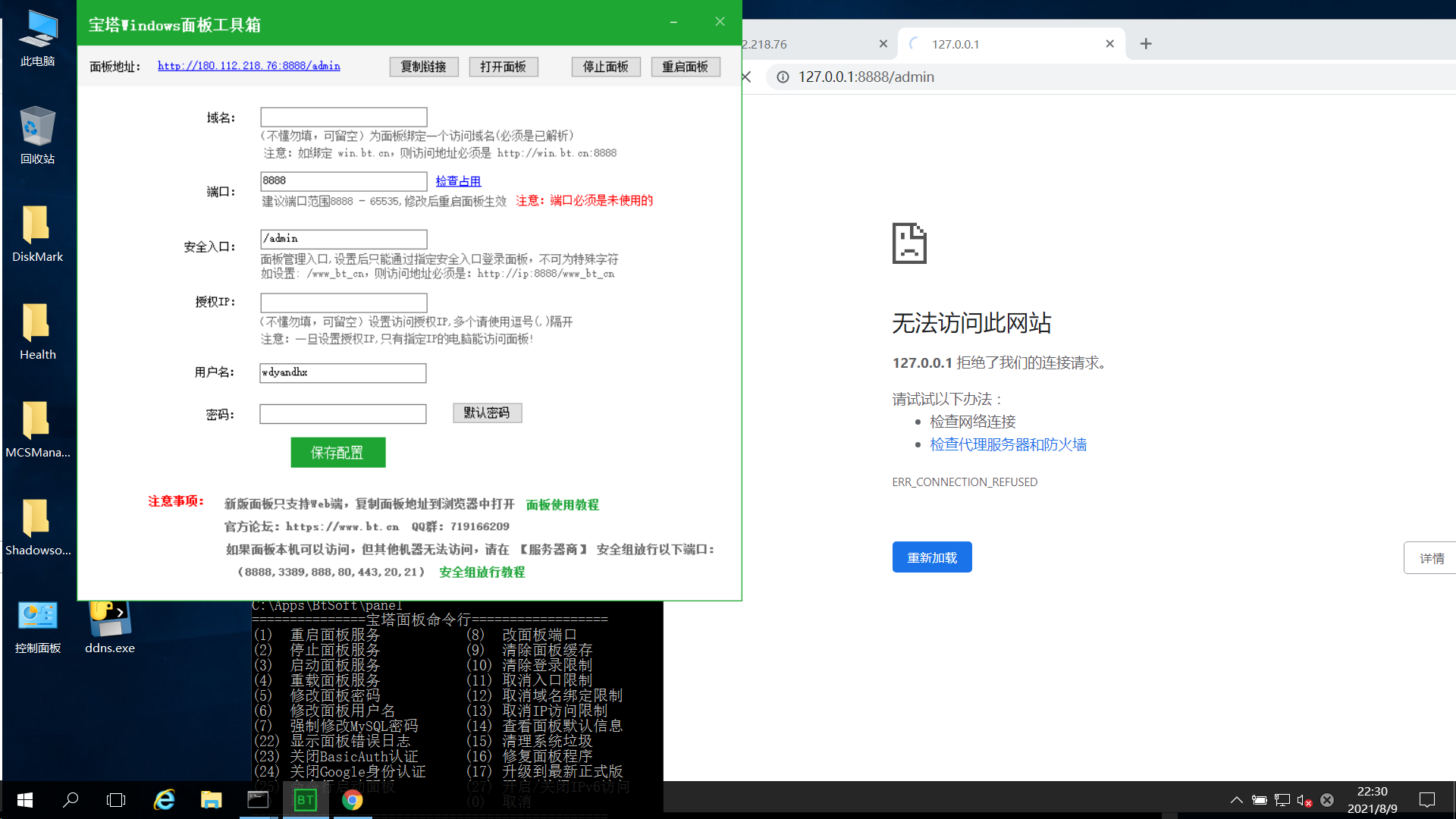The width and height of the screenshot is (1456, 819).
Task: Click 重启面板 button
Action: [x=686, y=67]
